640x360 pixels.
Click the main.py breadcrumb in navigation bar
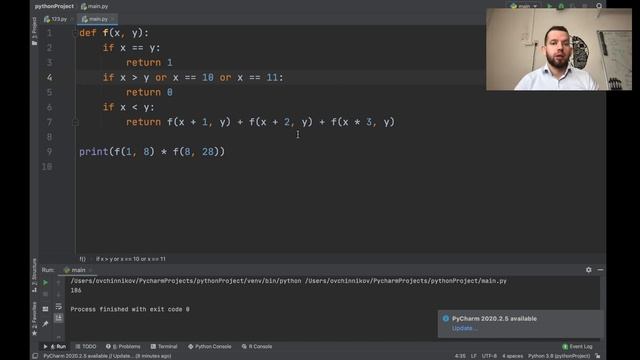(x=94, y=6)
